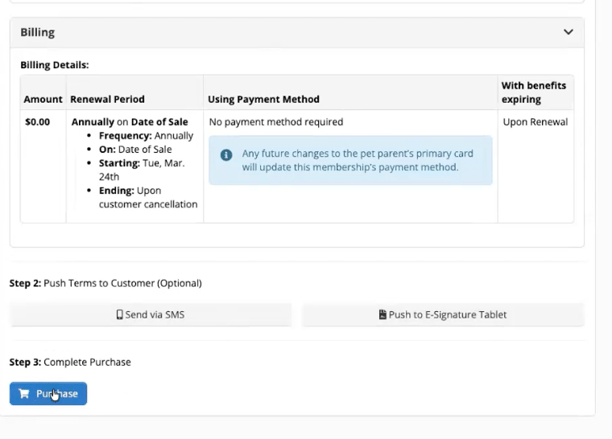The image size is (612, 439).
Task: Click the Starting: Tue, Mar. 24th bullet
Action: (142, 170)
